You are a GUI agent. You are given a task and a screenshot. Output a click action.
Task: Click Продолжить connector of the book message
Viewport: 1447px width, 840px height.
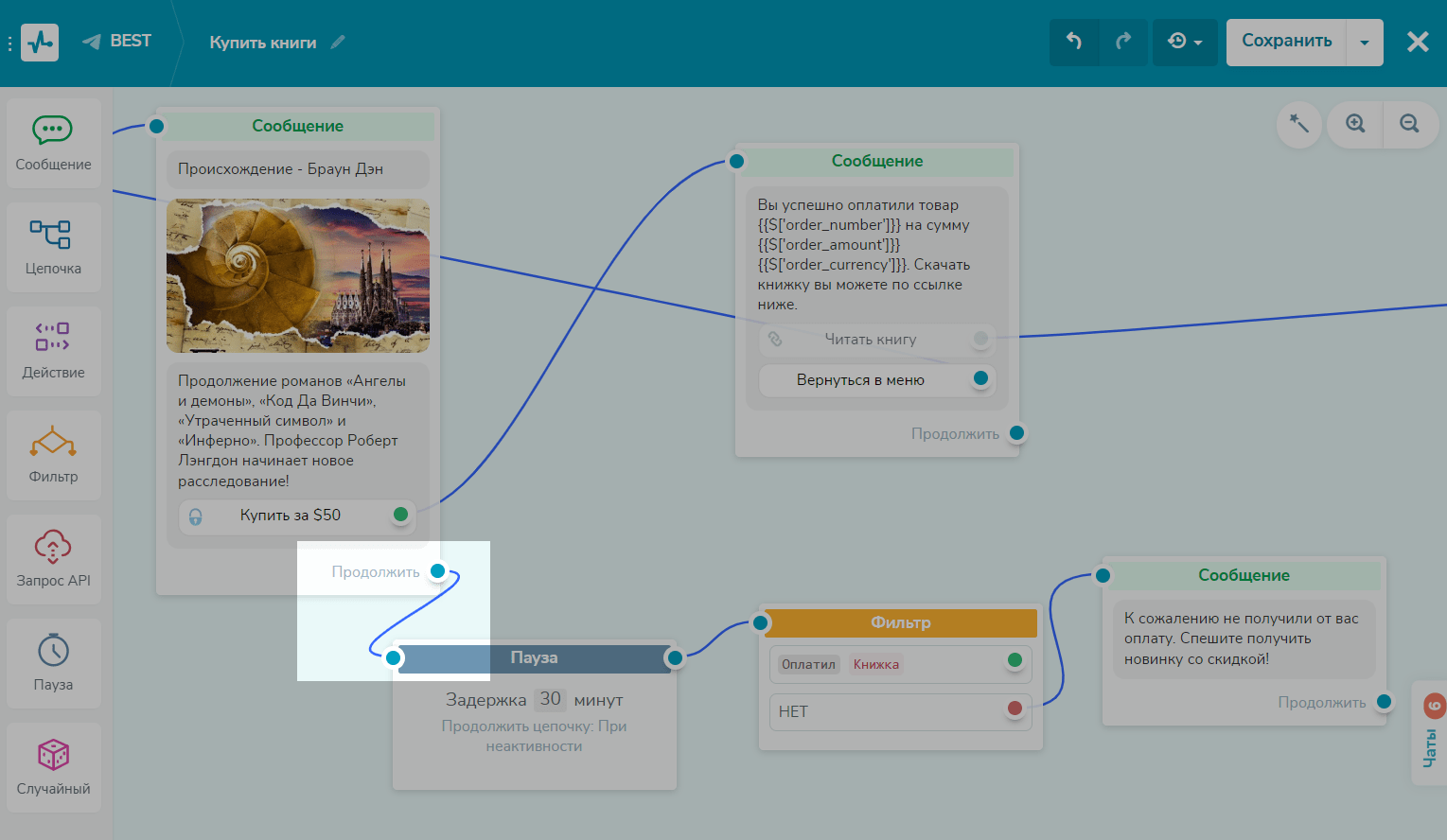click(x=437, y=571)
